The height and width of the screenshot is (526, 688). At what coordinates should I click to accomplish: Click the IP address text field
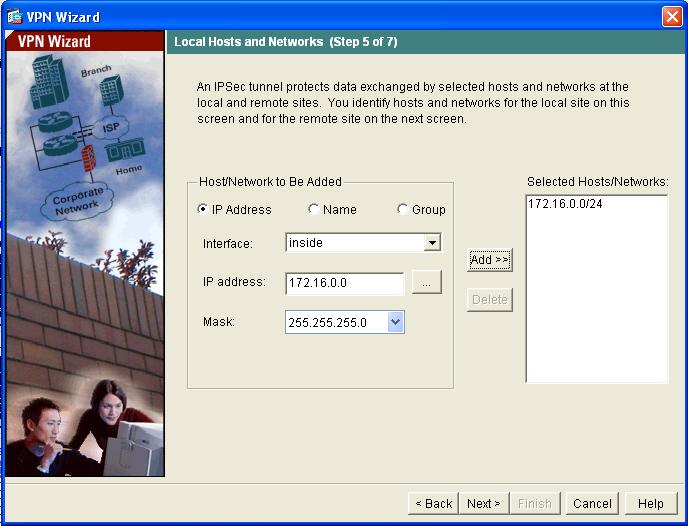[344, 283]
